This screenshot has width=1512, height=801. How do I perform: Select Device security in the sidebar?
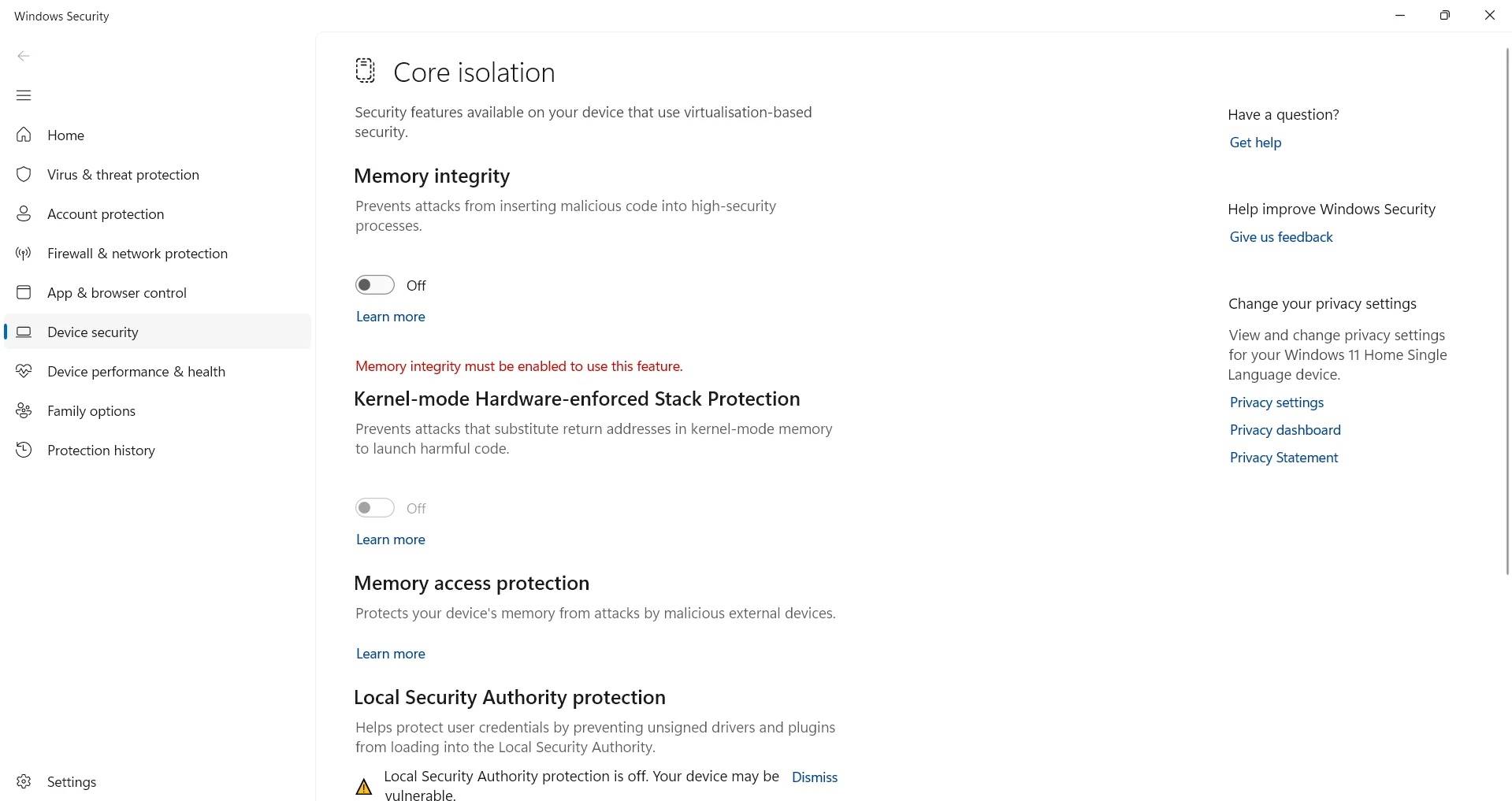93,332
